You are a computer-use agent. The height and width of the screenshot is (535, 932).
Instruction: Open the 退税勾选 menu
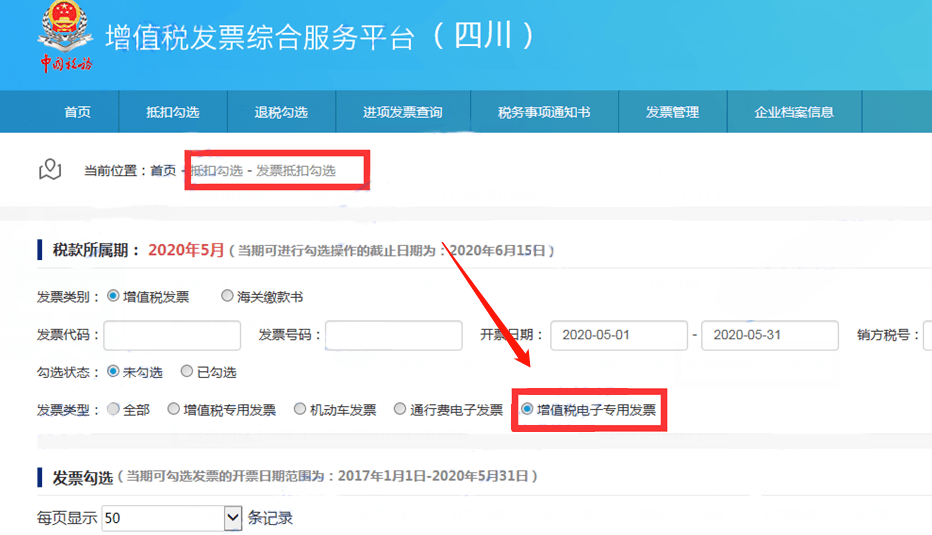281,112
